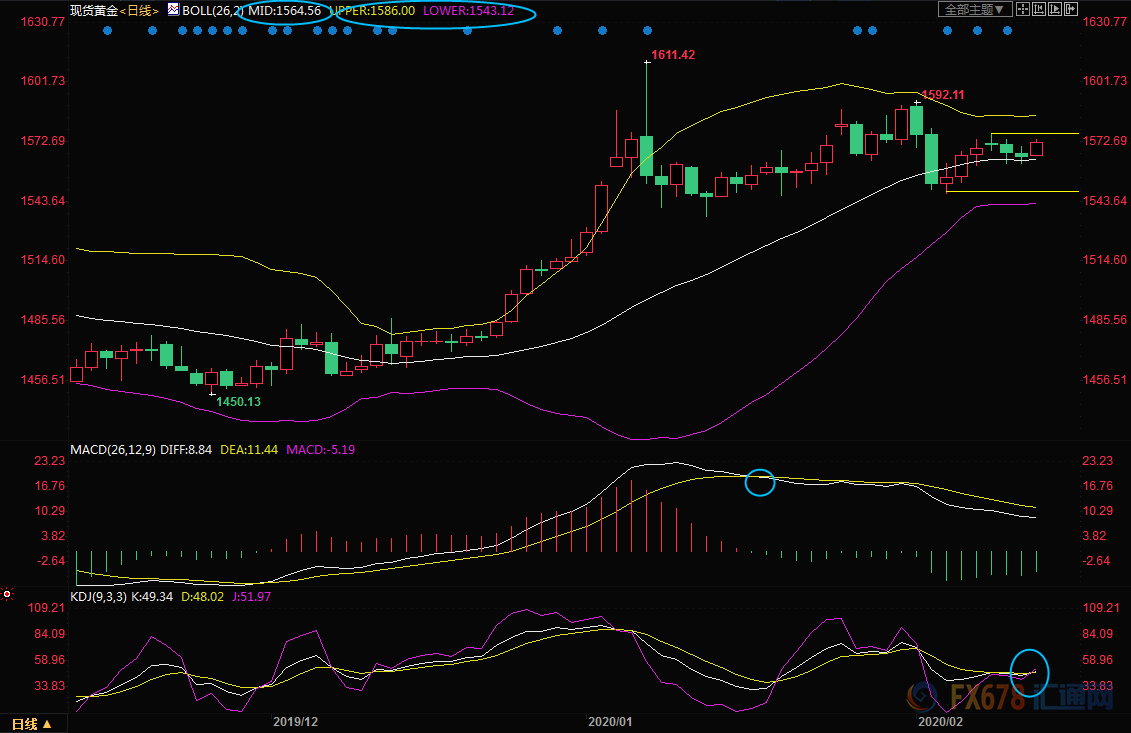1131x733 pixels.
Task: Click the last red candle of the price chart
Action: pyautogui.click(x=1037, y=149)
